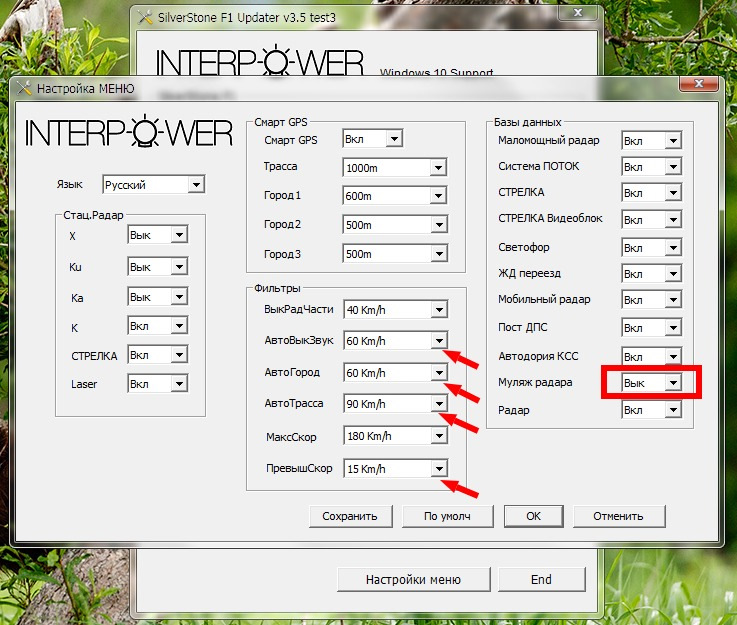Click the Сохранить button
This screenshot has height=625, width=737.
350,516
